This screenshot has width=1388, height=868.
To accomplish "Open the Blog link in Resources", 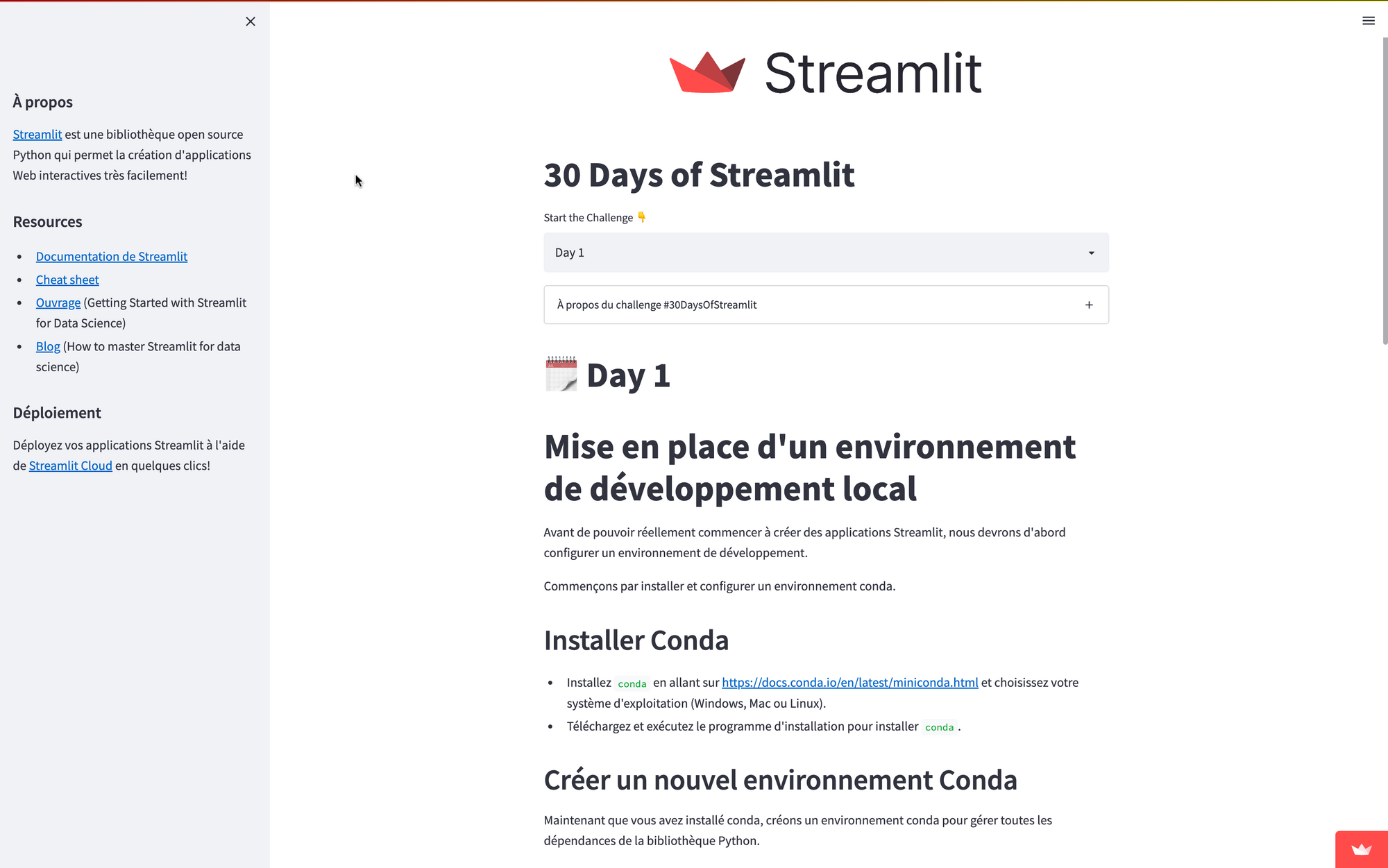I will (48, 346).
